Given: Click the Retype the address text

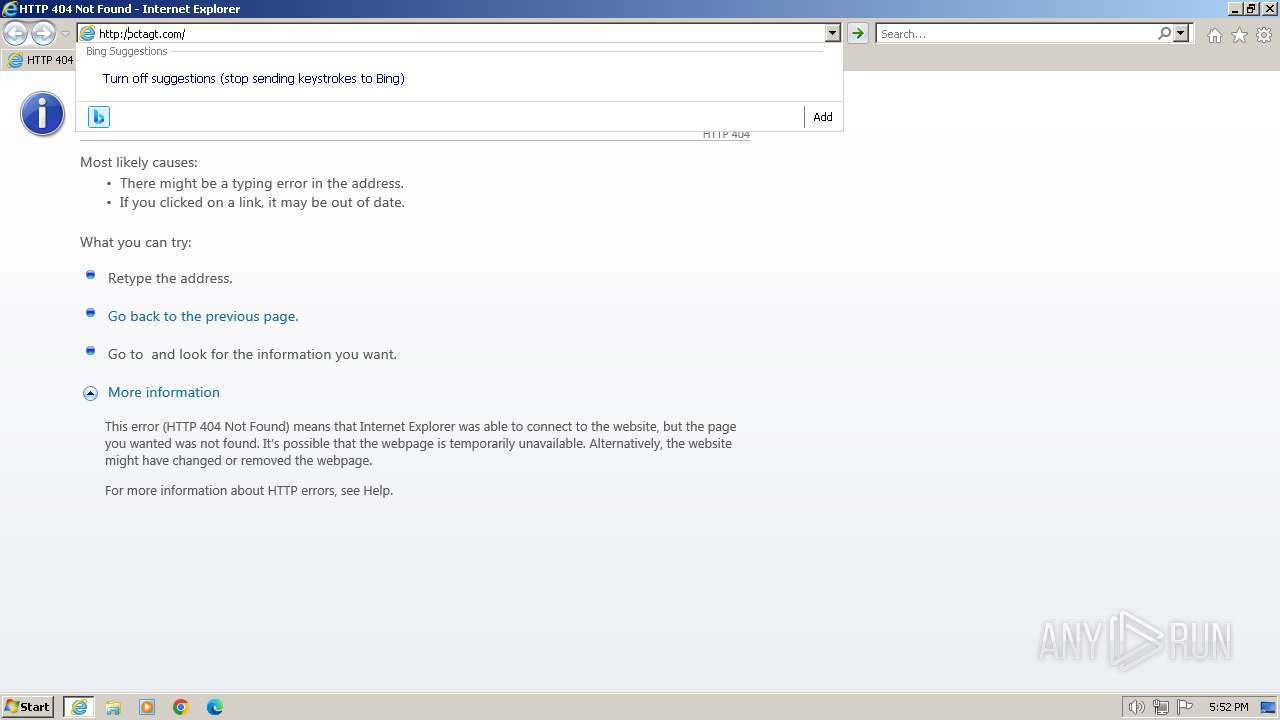Looking at the screenshot, I should pos(170,278).
